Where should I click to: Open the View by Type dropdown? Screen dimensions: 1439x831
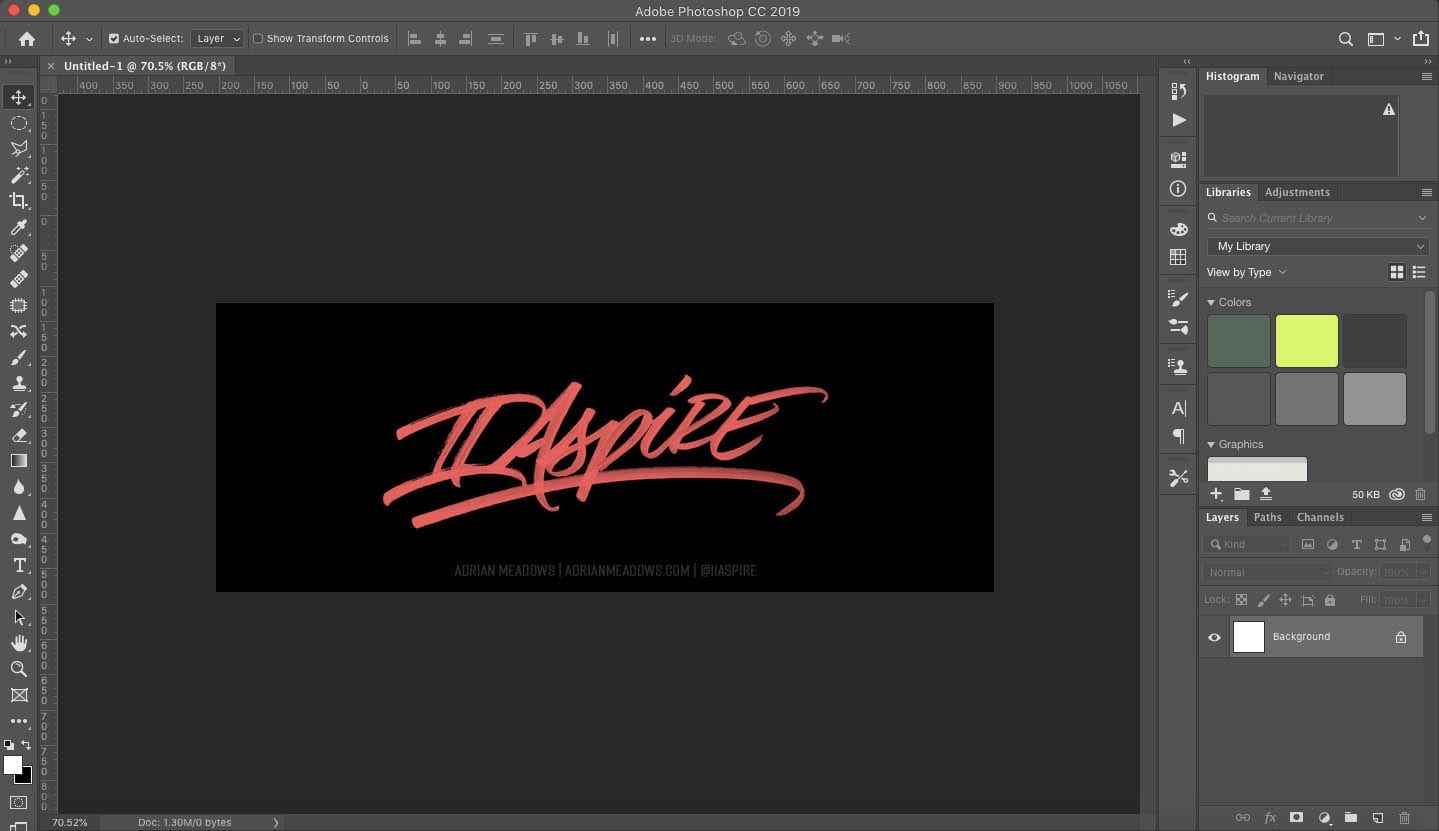click(x=1244, y=272)
